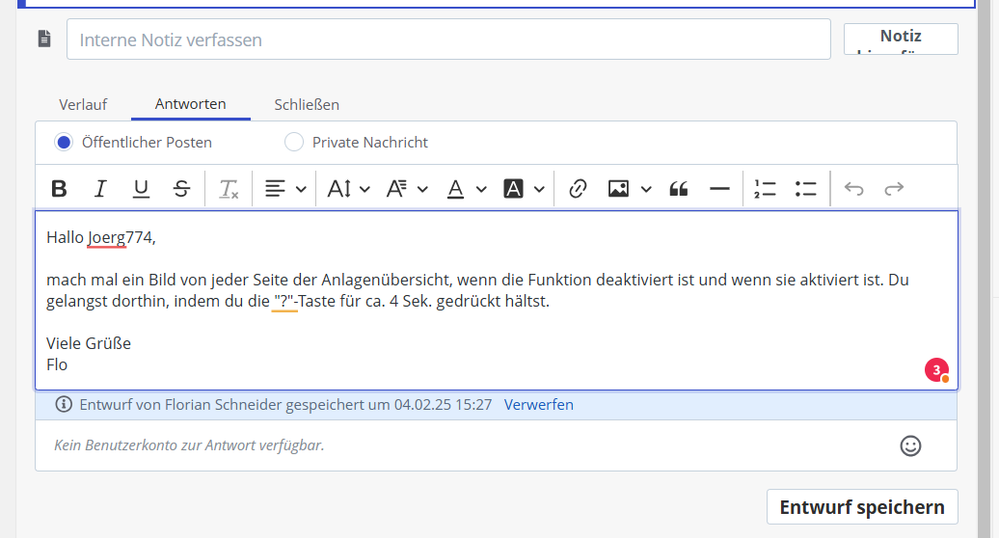
Task: Select the Private Nachricht radio option
Action: pos(294,142)
